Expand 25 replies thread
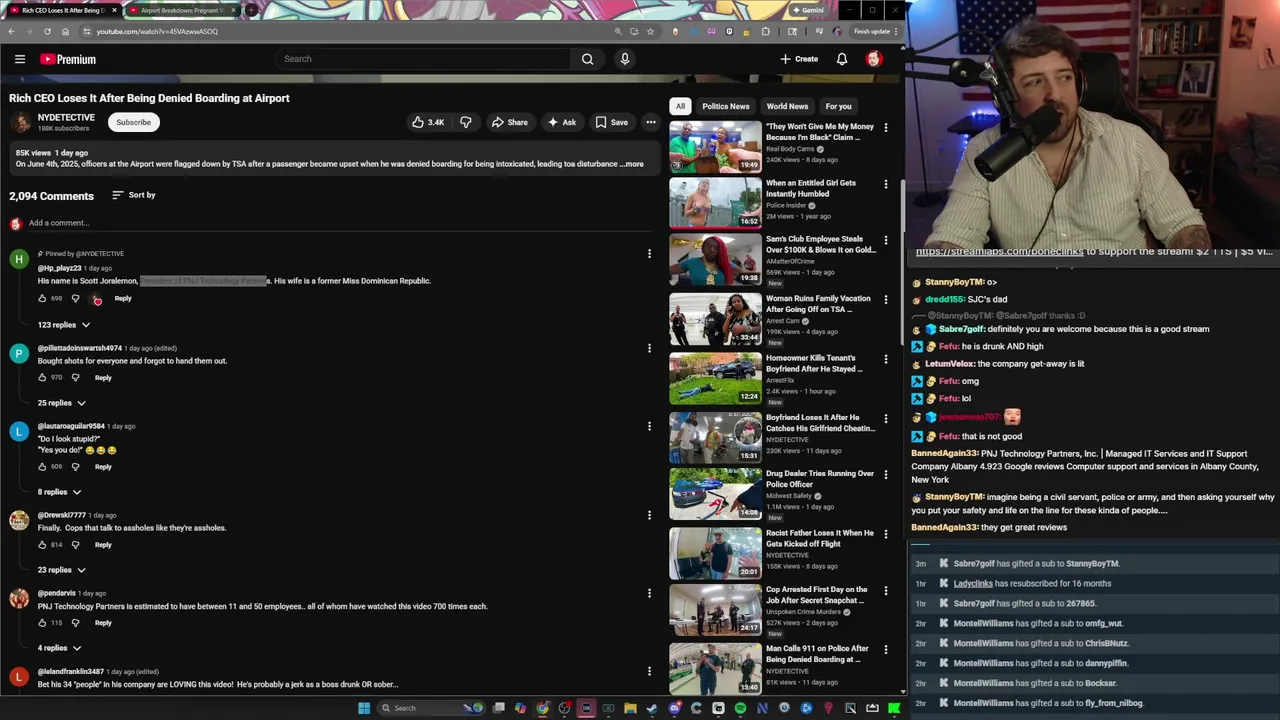Image resolution: width=1280 pixels, height=720 pixels. [62, 403]
